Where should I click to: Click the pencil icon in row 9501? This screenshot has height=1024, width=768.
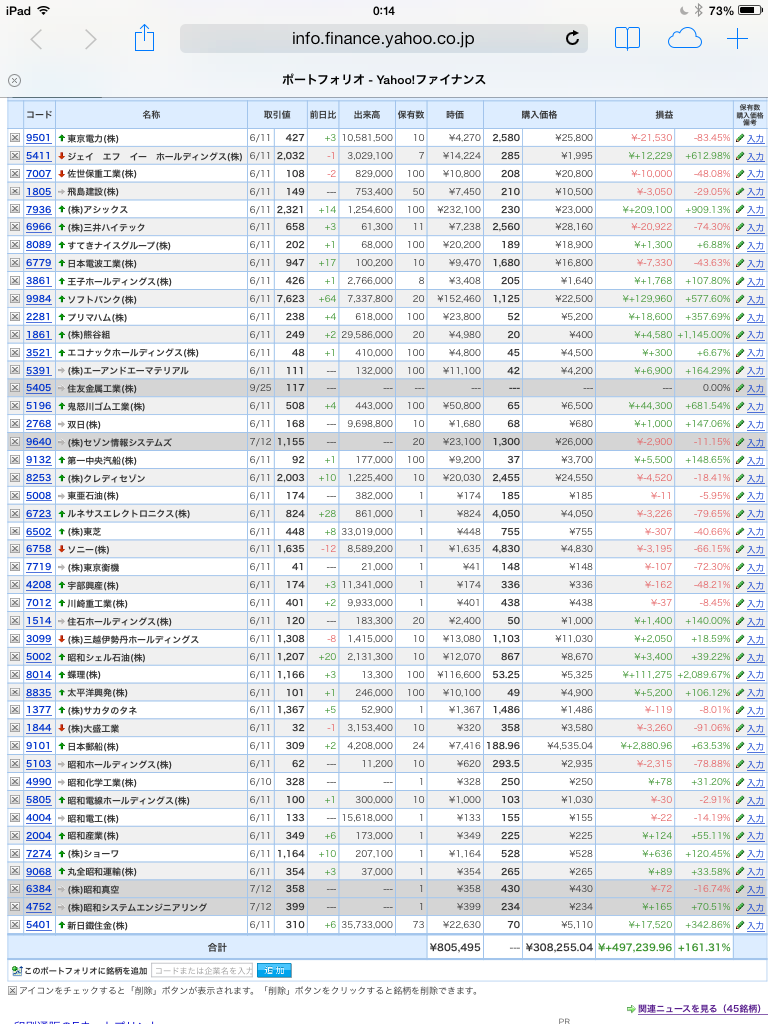(x=740, y=138)
